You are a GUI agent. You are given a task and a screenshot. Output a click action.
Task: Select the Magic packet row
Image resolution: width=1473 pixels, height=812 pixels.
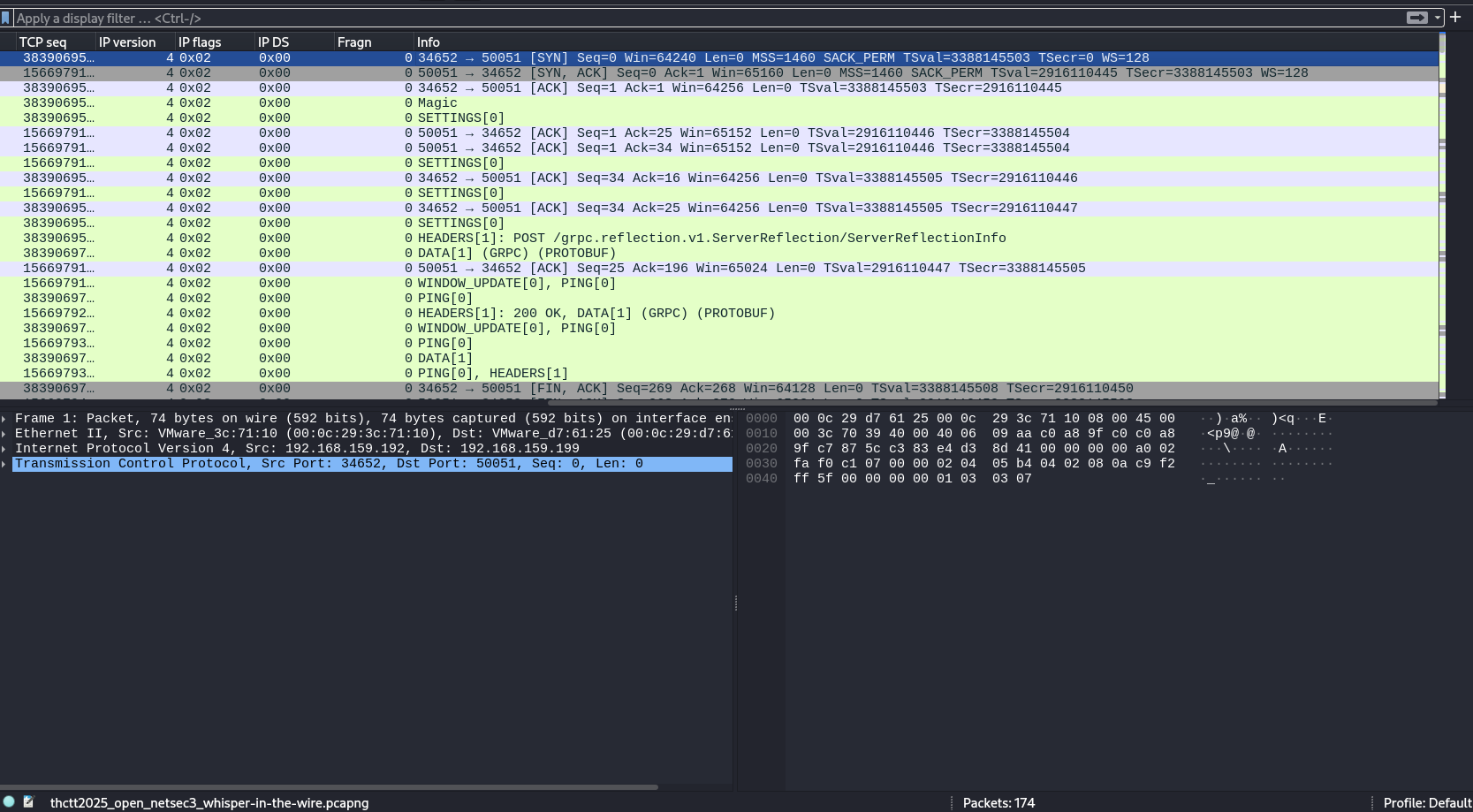(719, 102)
